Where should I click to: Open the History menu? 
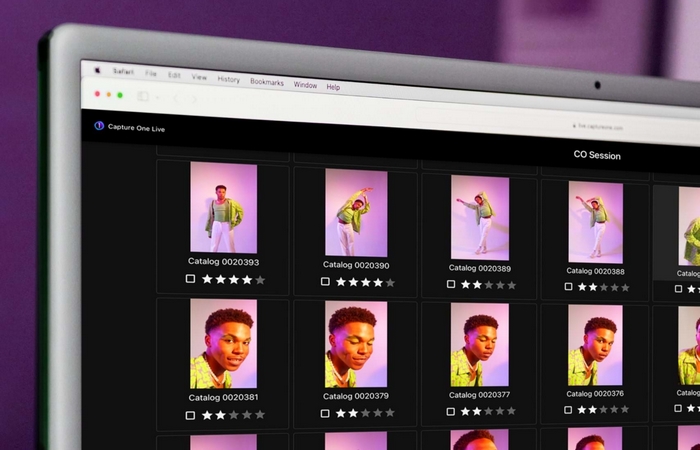pyautogui.click(x=229, y=79)
